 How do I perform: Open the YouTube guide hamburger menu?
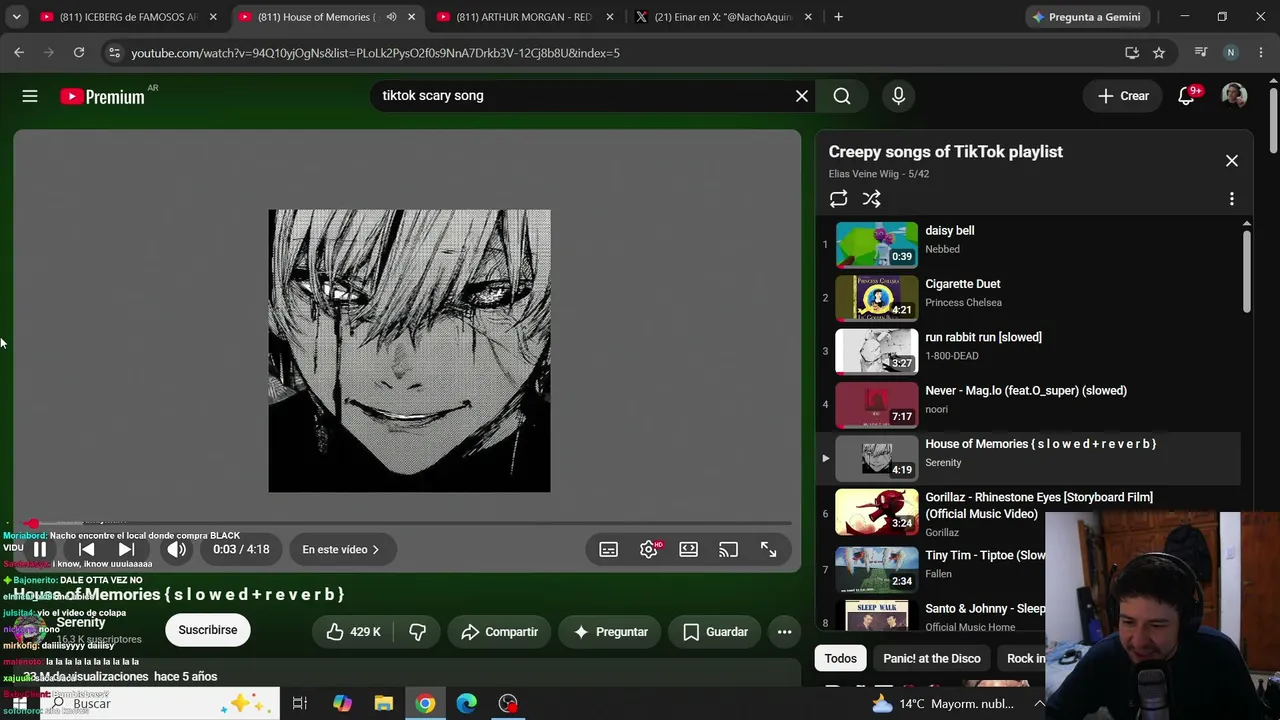(30, 96)
